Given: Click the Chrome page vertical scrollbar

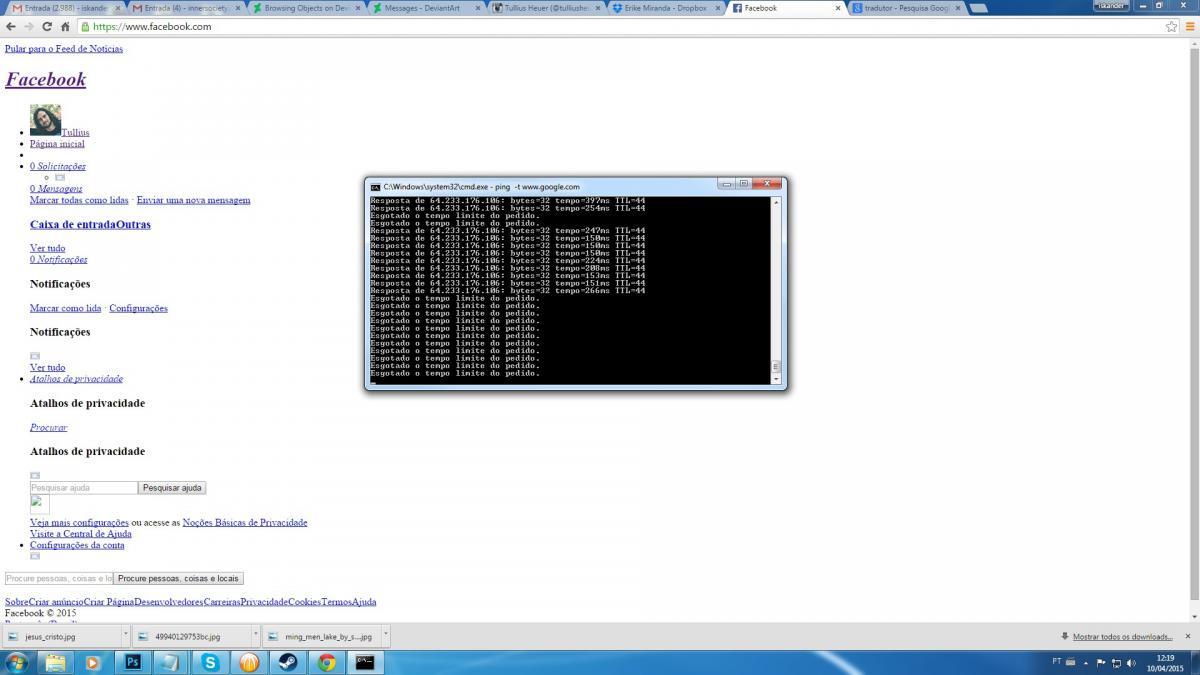Looking at the screenshot, I should (1194, 328).
